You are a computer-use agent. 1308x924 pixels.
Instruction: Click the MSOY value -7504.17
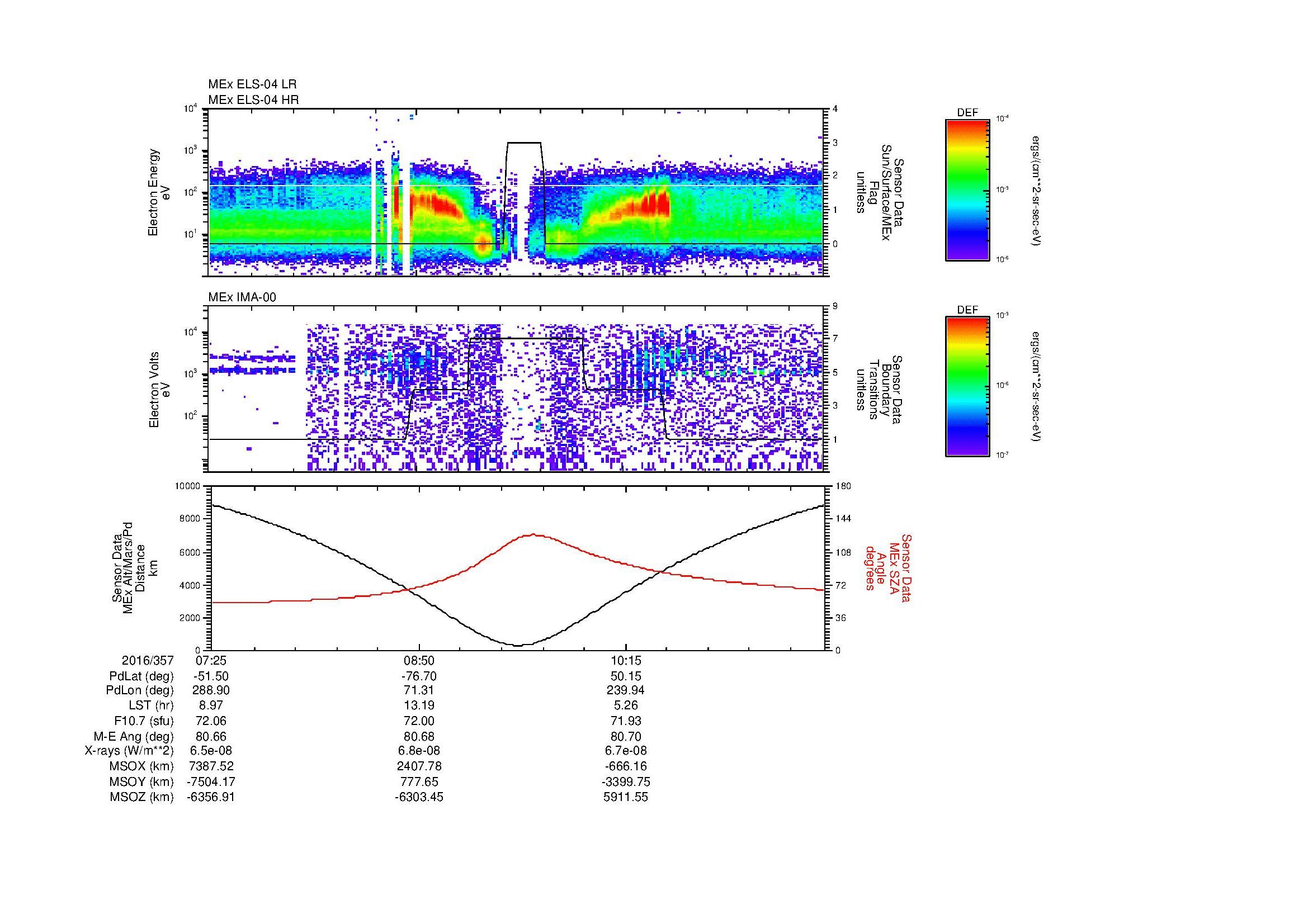coord(211,781)
